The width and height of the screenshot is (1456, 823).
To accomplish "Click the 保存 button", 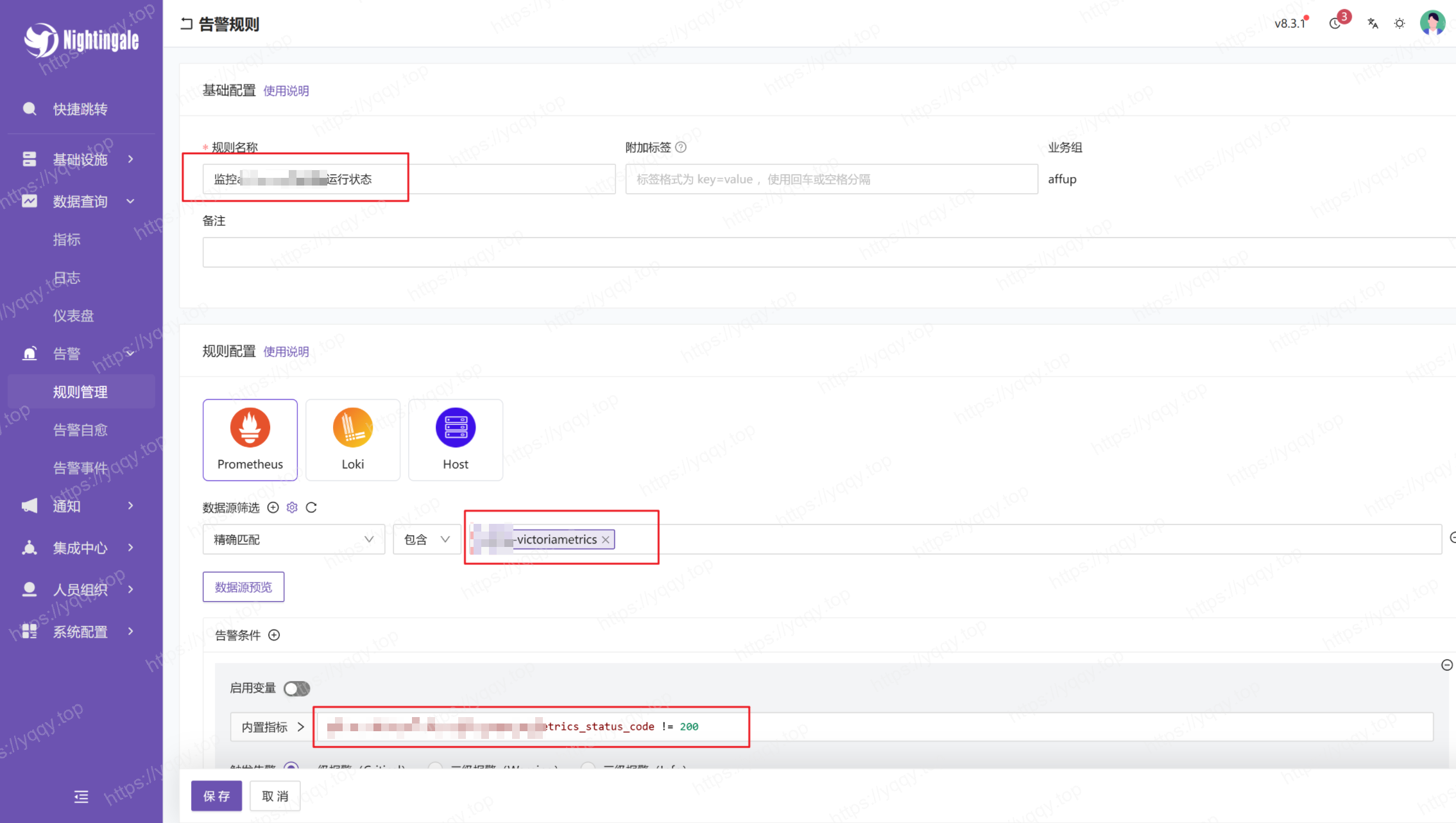I will [x=216, y=796].
